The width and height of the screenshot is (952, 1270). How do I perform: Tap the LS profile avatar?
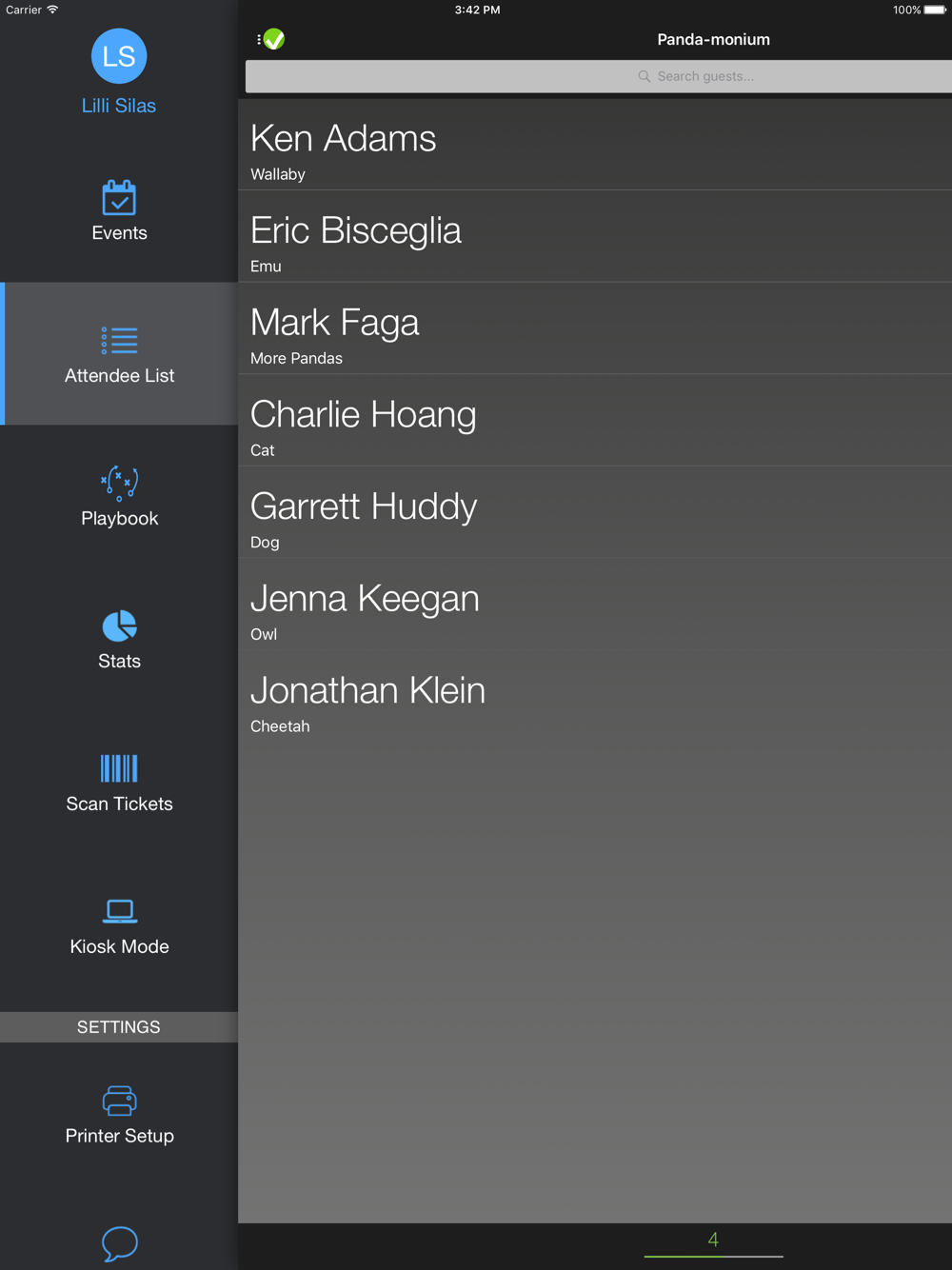coord(119,56)
